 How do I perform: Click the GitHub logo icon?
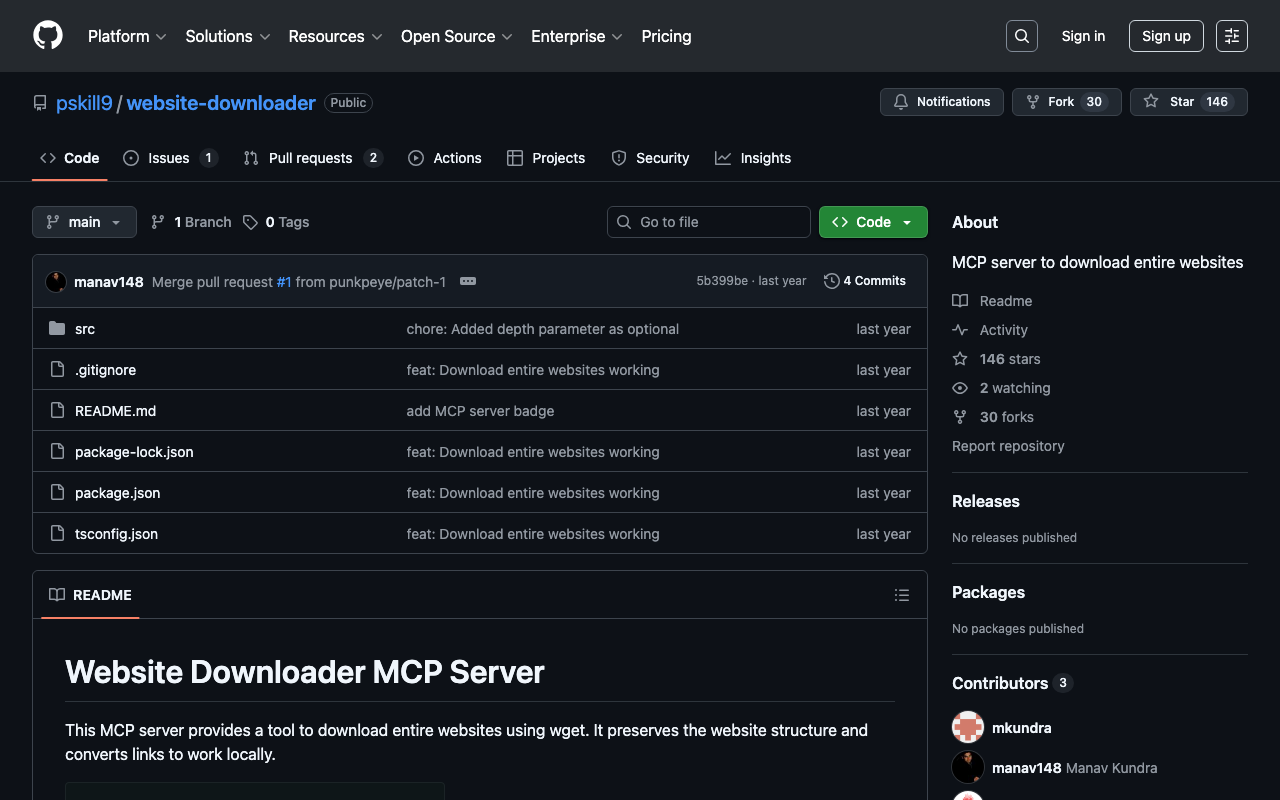(x=48, y=36)
